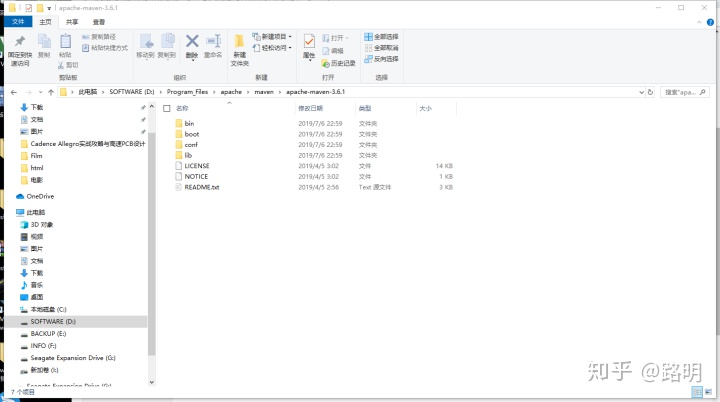Screen dimensions: 720x402
Task: Click sidebar scrollbar up arrow
Action: pos(152,107)
